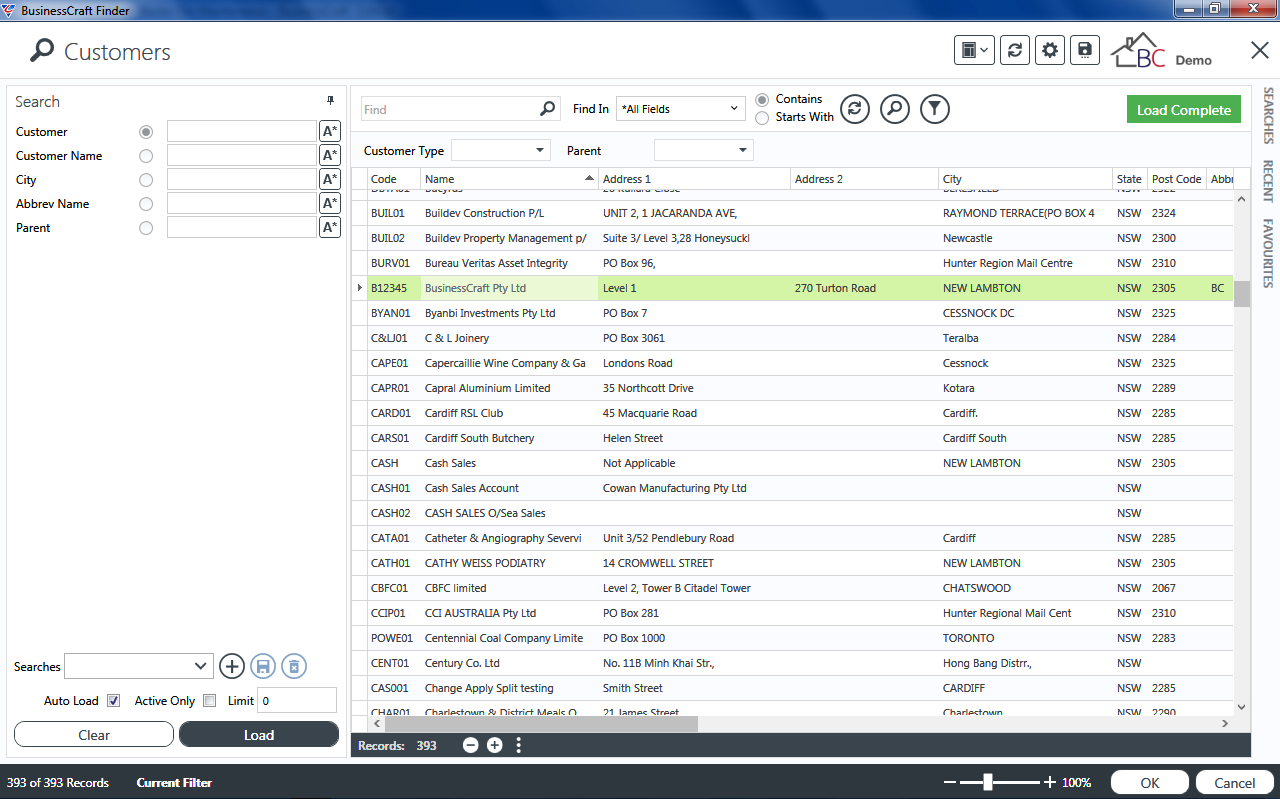
Task: Sort by the Name column header
Action: [x=508, y=179]
